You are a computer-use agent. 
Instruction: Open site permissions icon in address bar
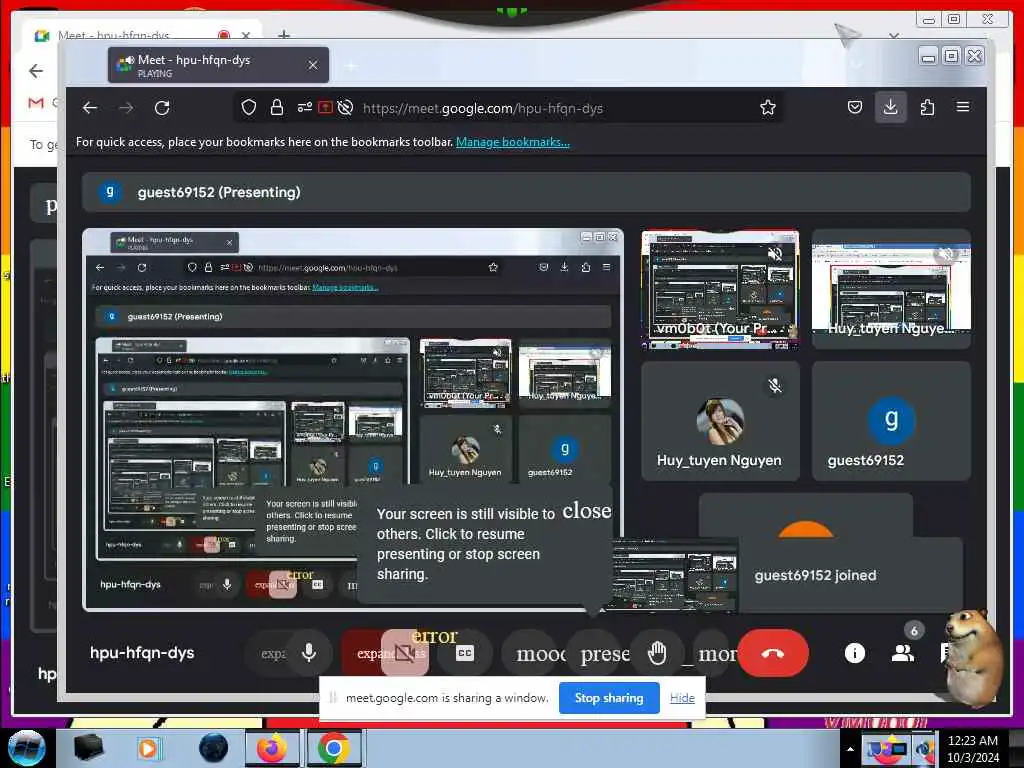[304, 108]
